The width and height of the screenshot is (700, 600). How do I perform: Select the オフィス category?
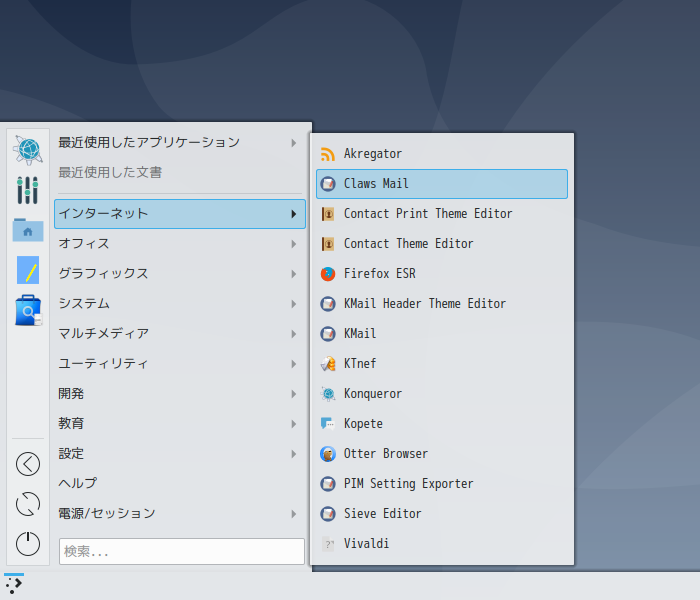pos(180,244)
